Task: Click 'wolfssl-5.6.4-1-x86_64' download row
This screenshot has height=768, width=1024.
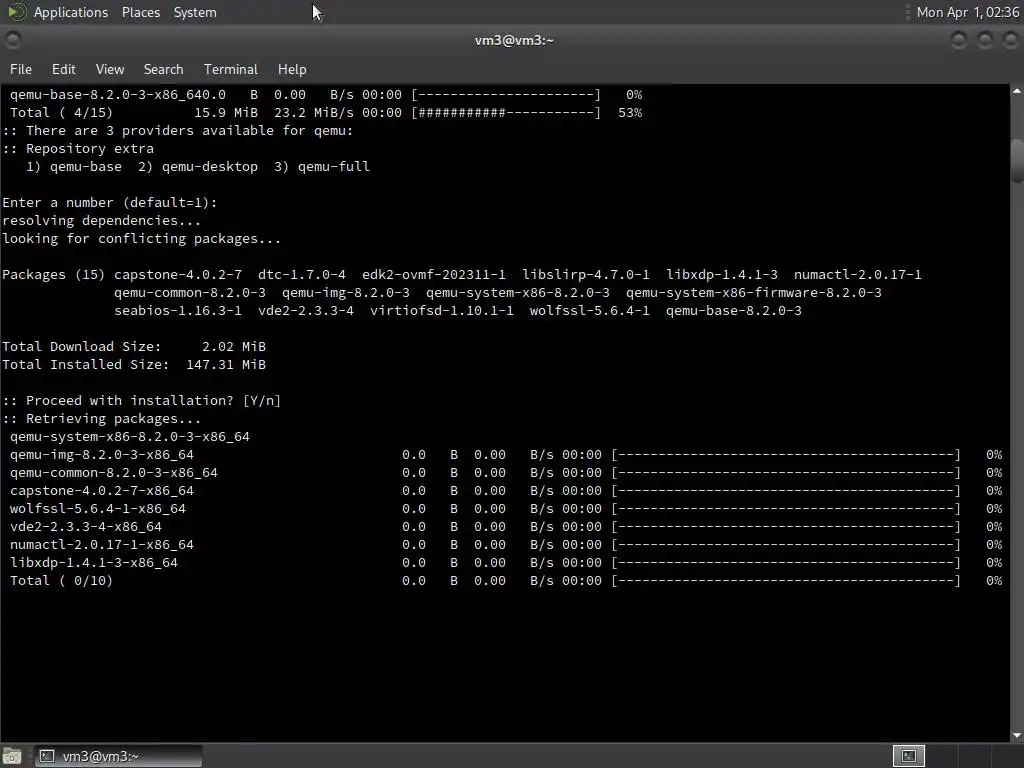Action: click(x=506, y=508)
